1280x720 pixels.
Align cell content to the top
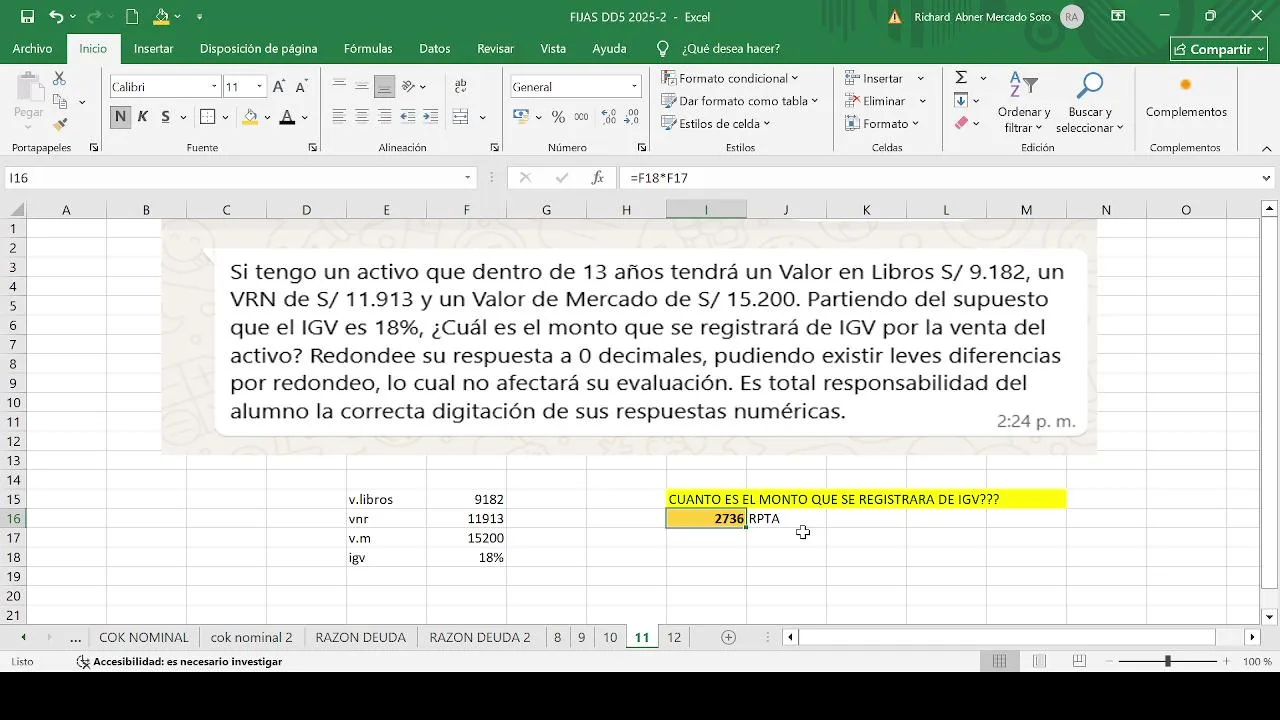click(339, 87)
